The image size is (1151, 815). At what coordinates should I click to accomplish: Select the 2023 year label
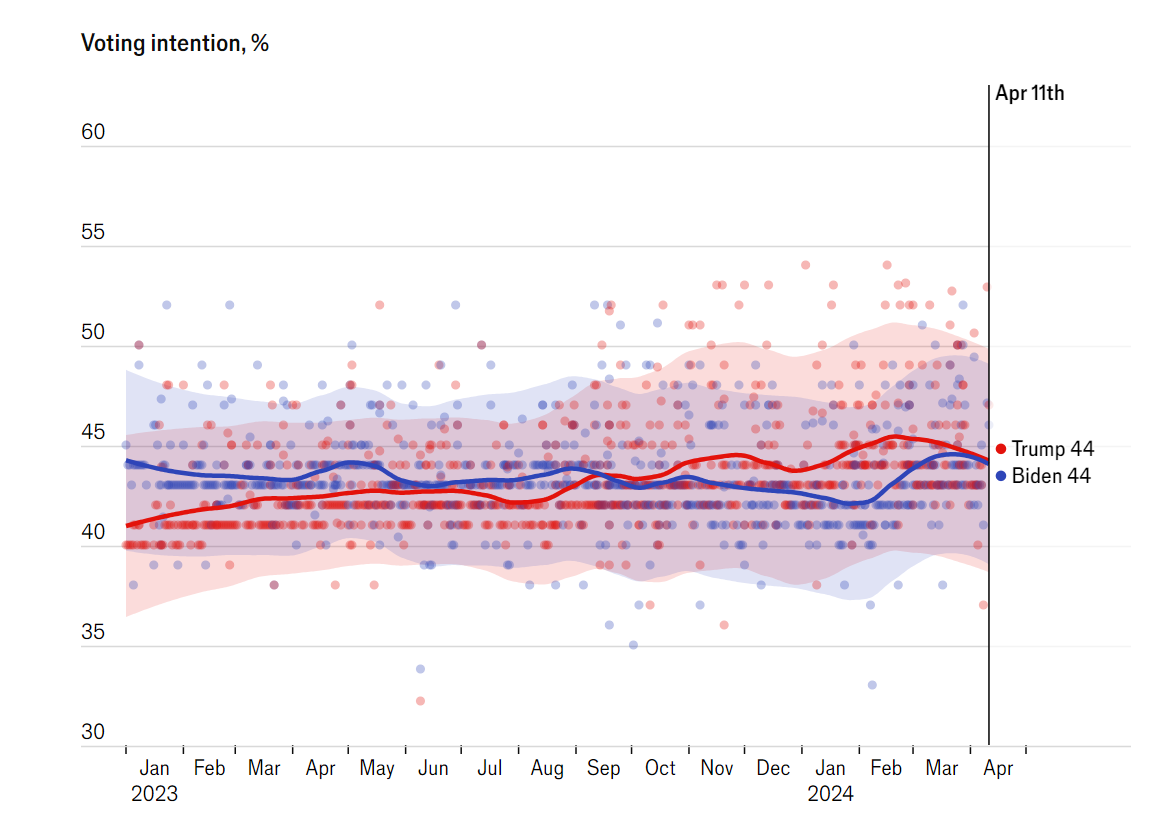click(154, 794)
